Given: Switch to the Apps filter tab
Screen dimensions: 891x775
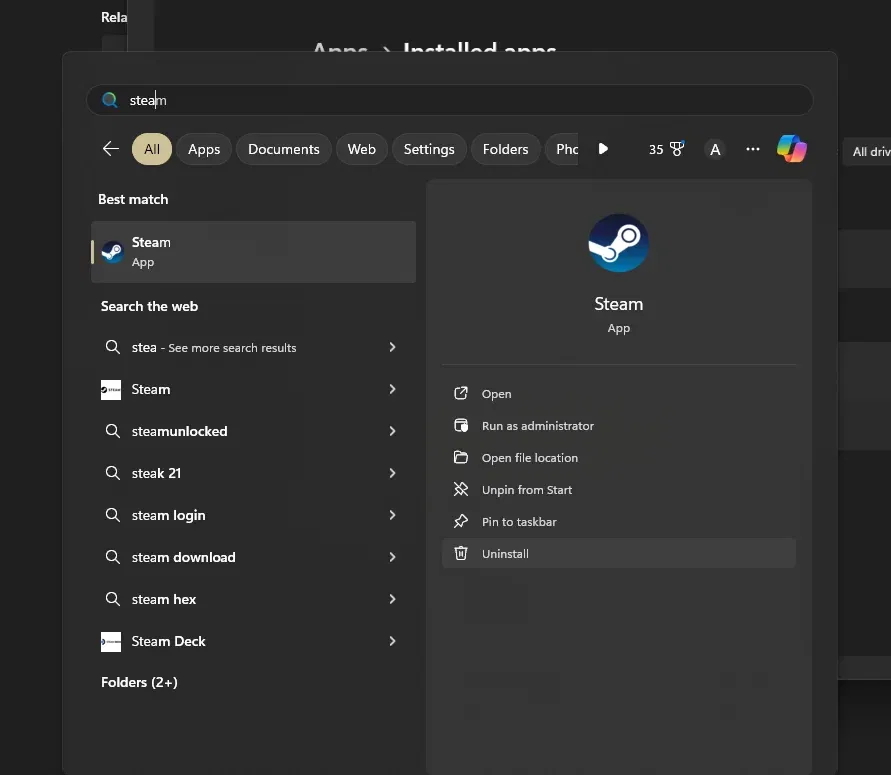Looking at the screenshot, I should pos(204,149).
